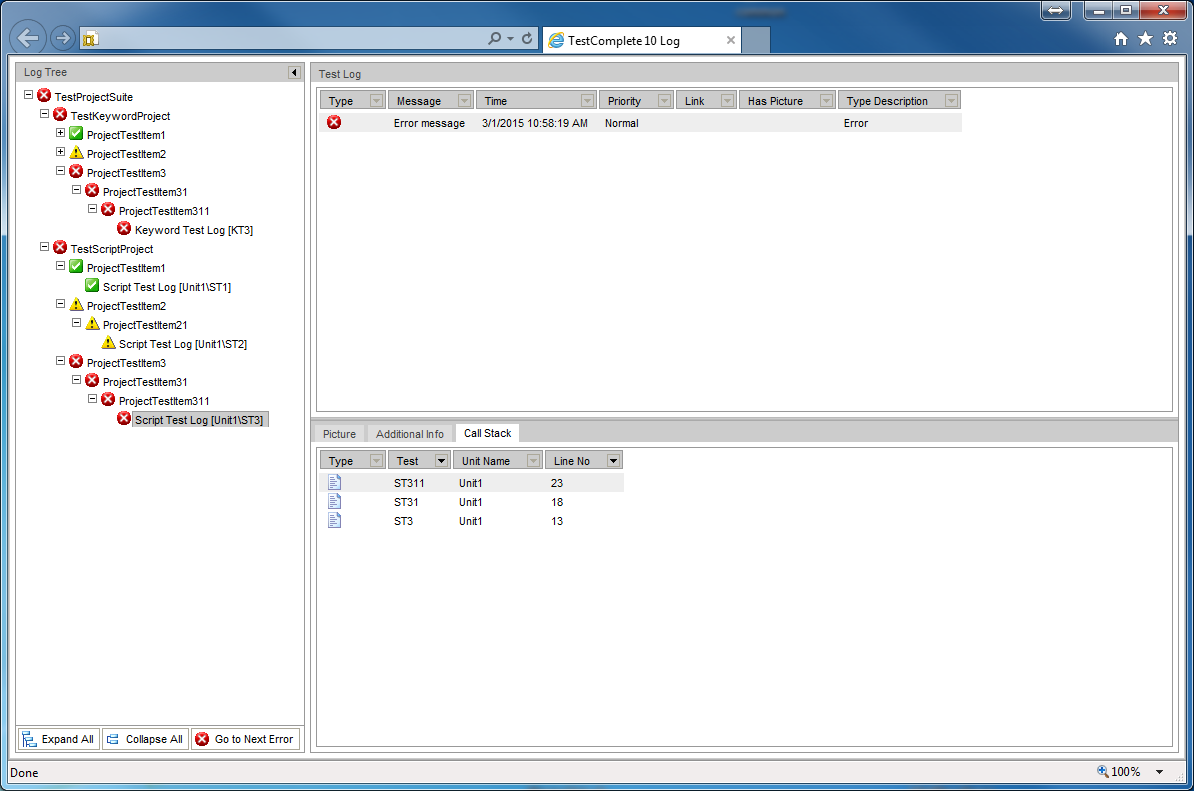
Task: Collapse the TestProjectSuite root node
Action: click(x=28, y=95)
